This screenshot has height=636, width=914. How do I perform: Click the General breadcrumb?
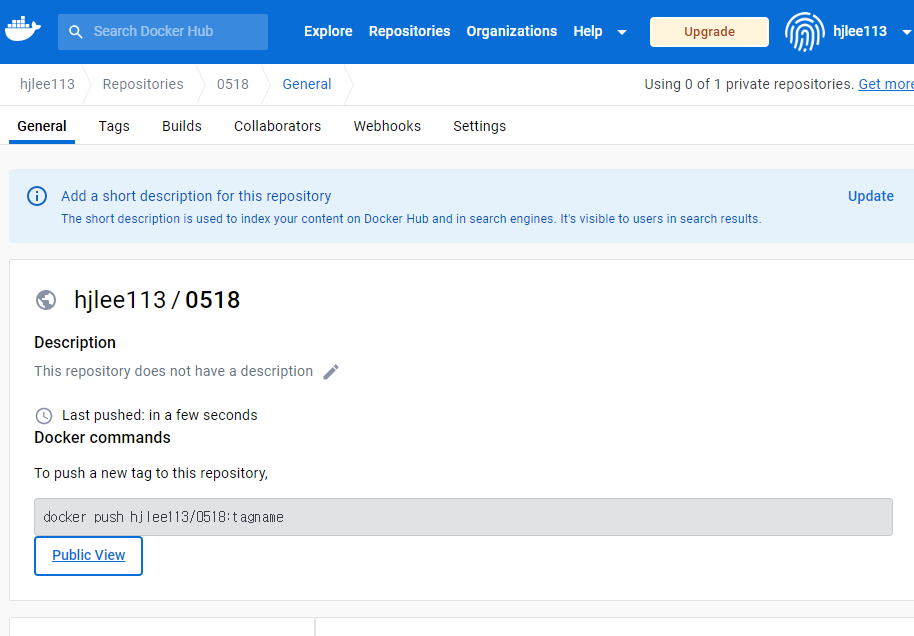click(x=307, y=85)
